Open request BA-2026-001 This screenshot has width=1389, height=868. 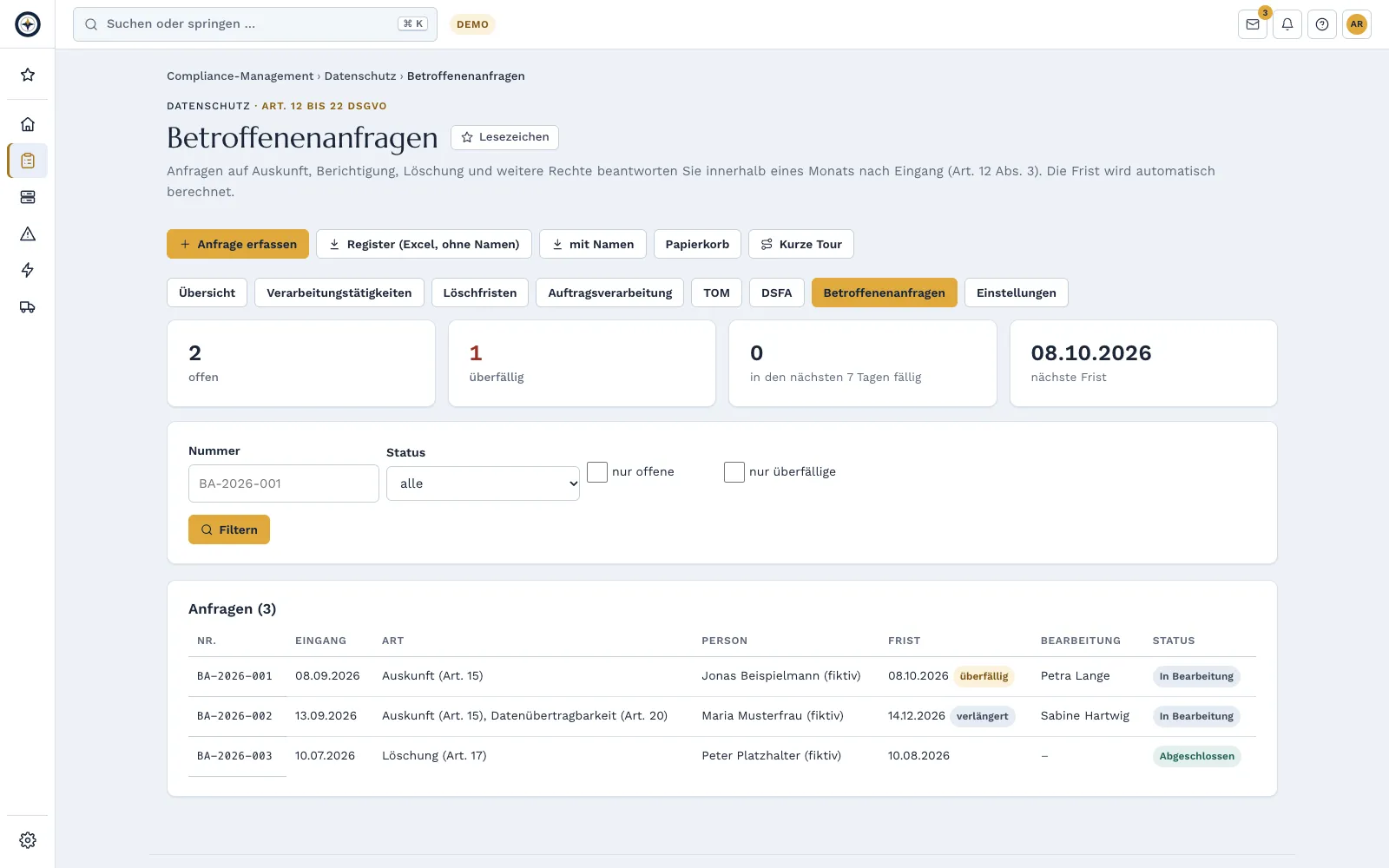[234, 676]
